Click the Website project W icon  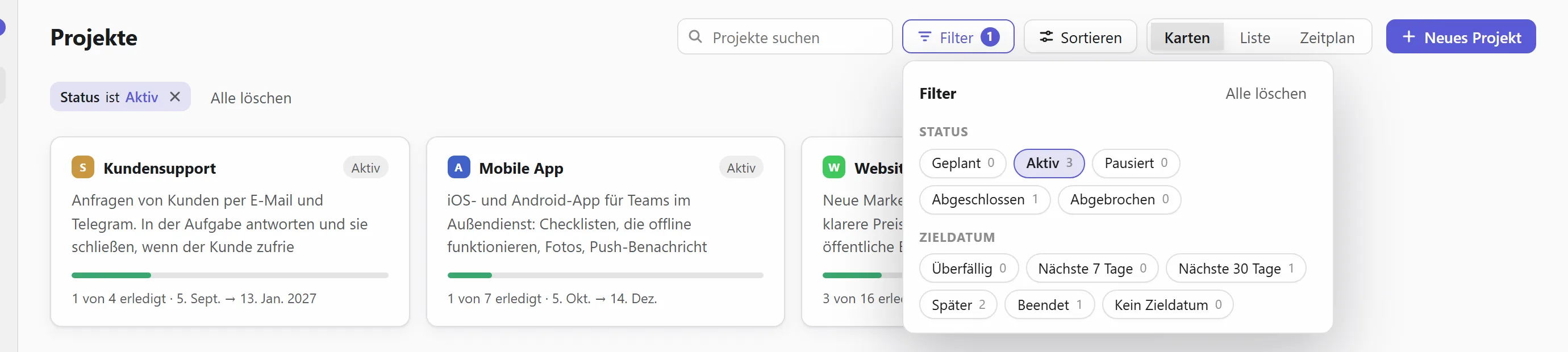(x=833, y=167)
